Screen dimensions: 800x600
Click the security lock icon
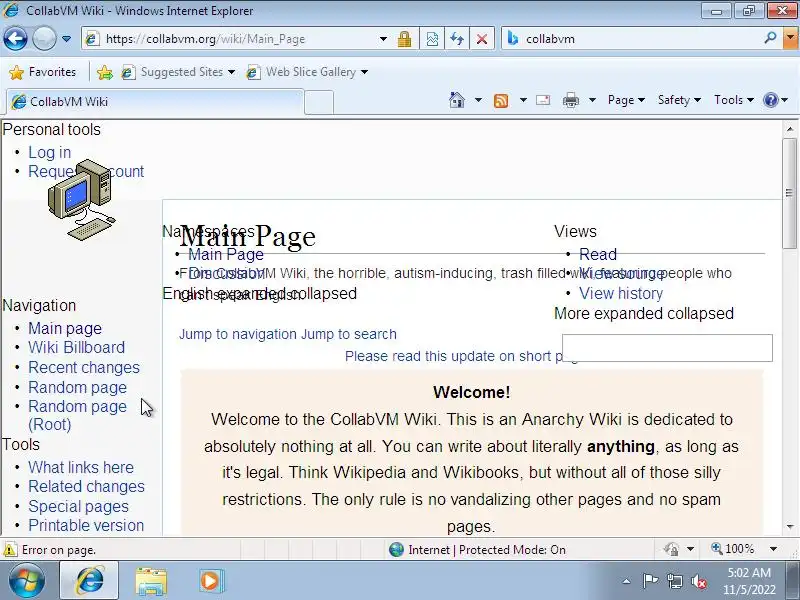(x=405, y=39)
